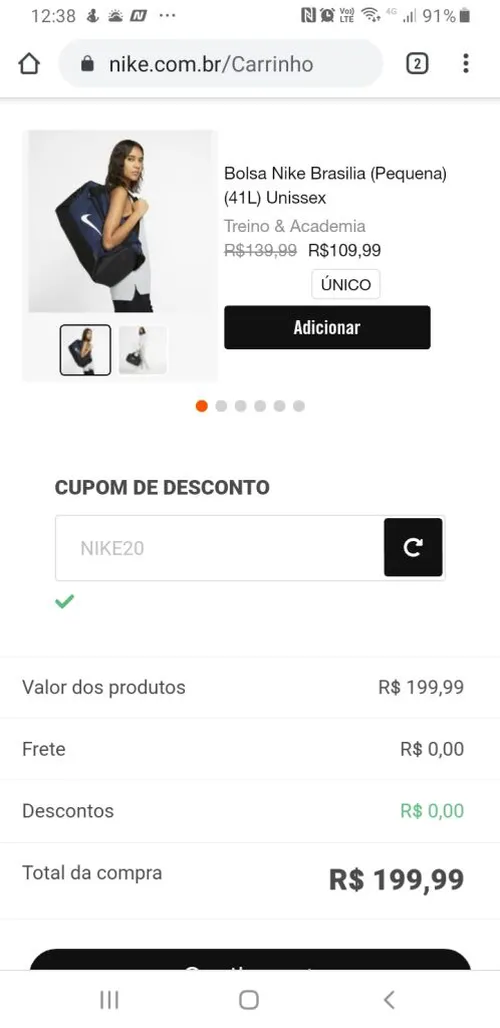Tap the Android recent apps icon

(109, 1000)
